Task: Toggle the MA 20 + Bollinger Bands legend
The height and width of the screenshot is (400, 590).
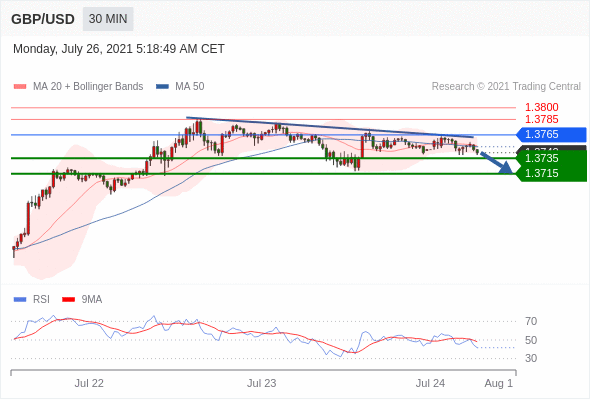Action: pos(88,87)
